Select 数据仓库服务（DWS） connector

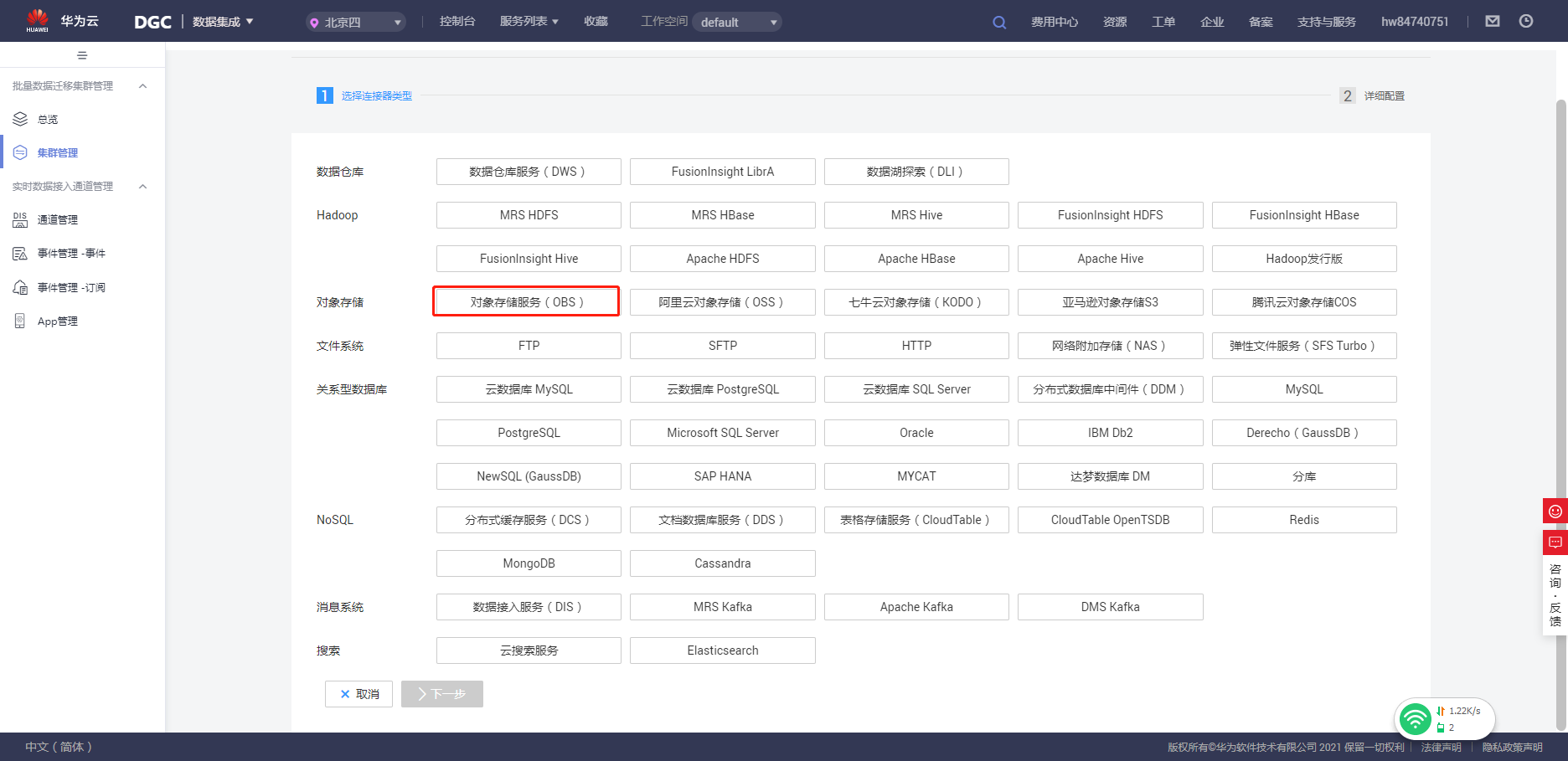point(529,172)
